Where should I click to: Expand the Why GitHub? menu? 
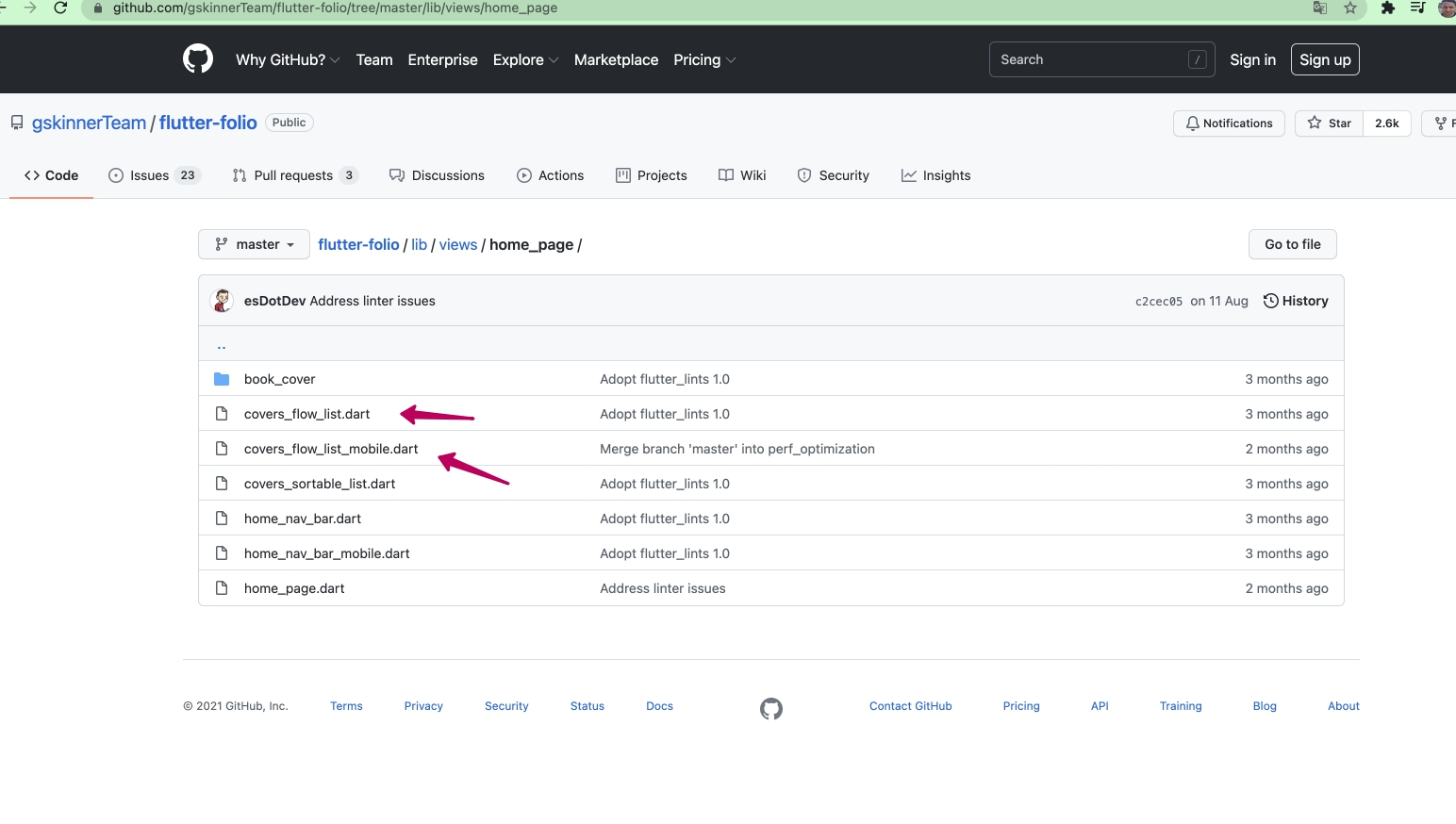click(288, 59)
